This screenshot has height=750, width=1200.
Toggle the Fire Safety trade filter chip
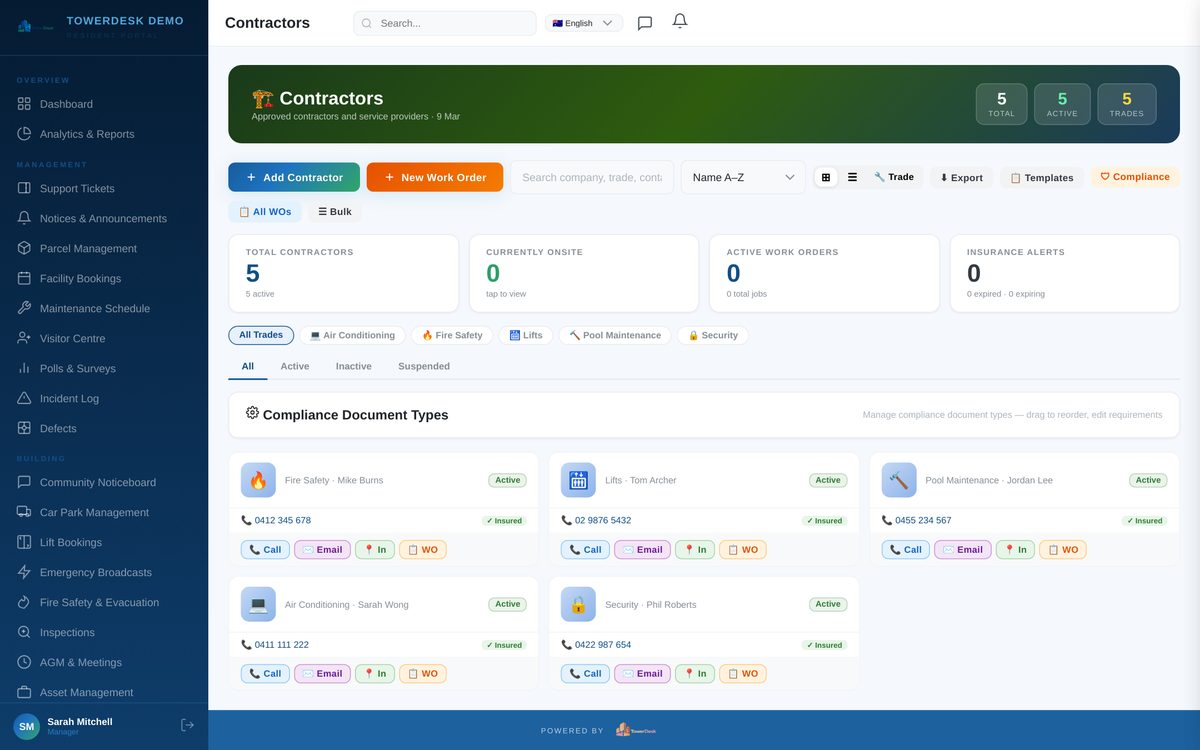tap(451, 335)
